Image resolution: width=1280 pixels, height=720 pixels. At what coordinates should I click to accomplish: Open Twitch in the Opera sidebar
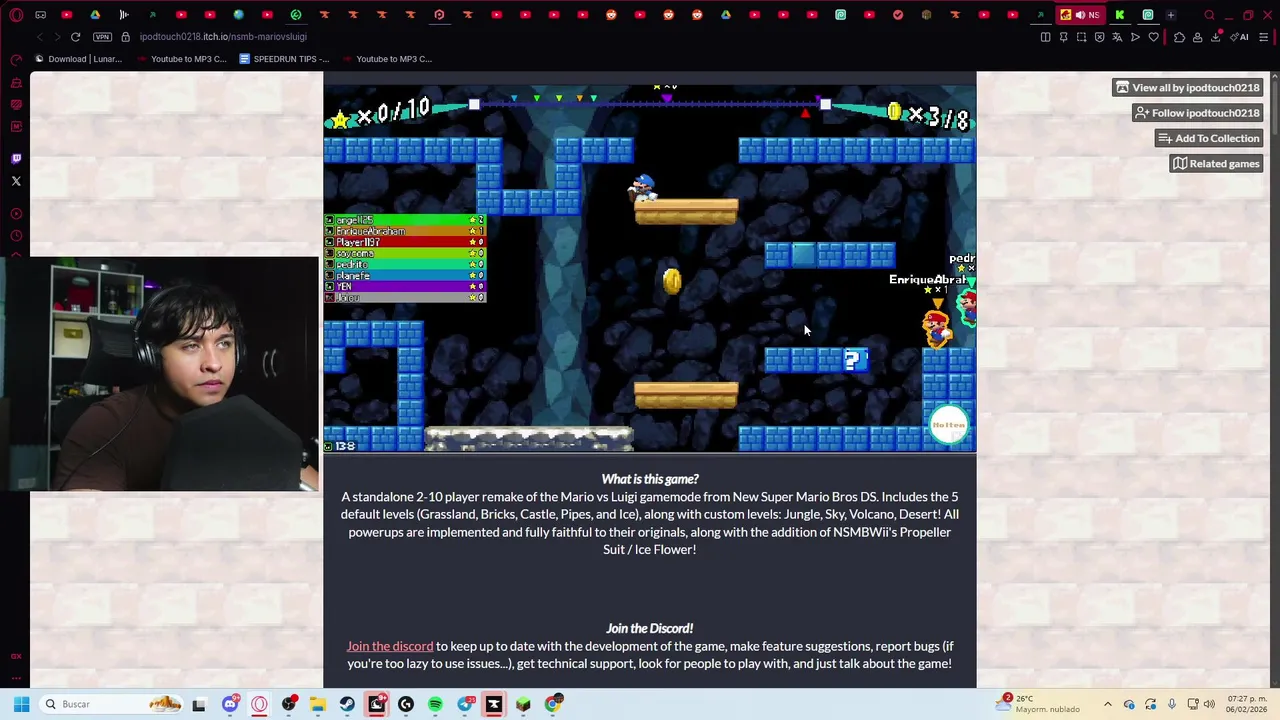point(16,158)
